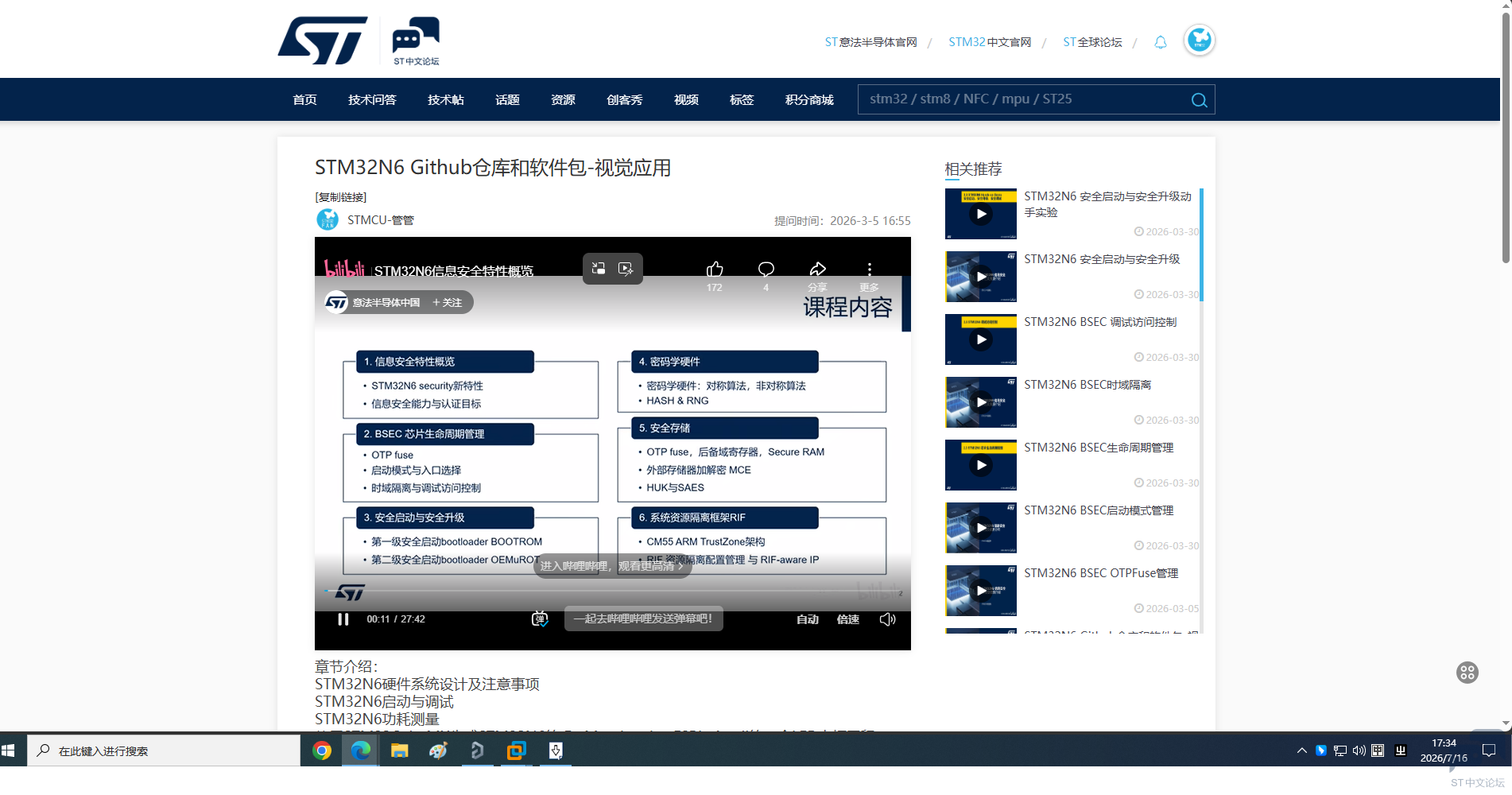Open the 创客秀 navigation item

(625, 99)
